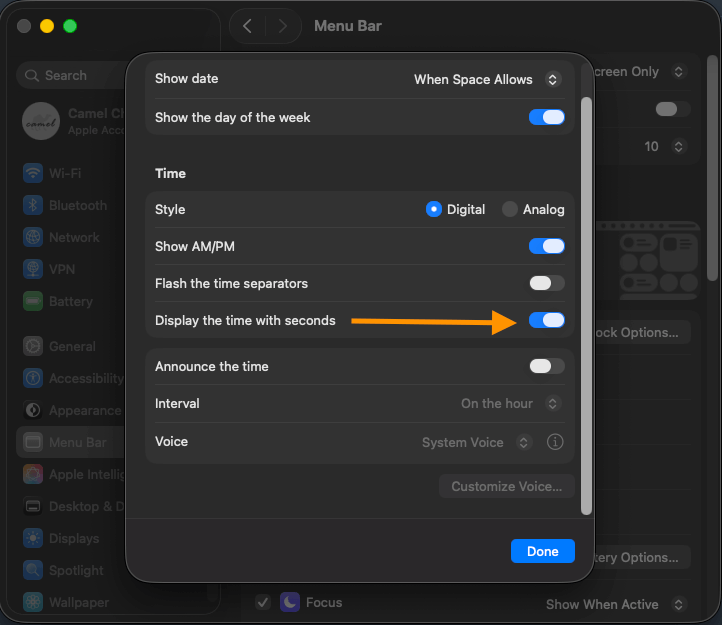Open General settings gear icon

33,346
